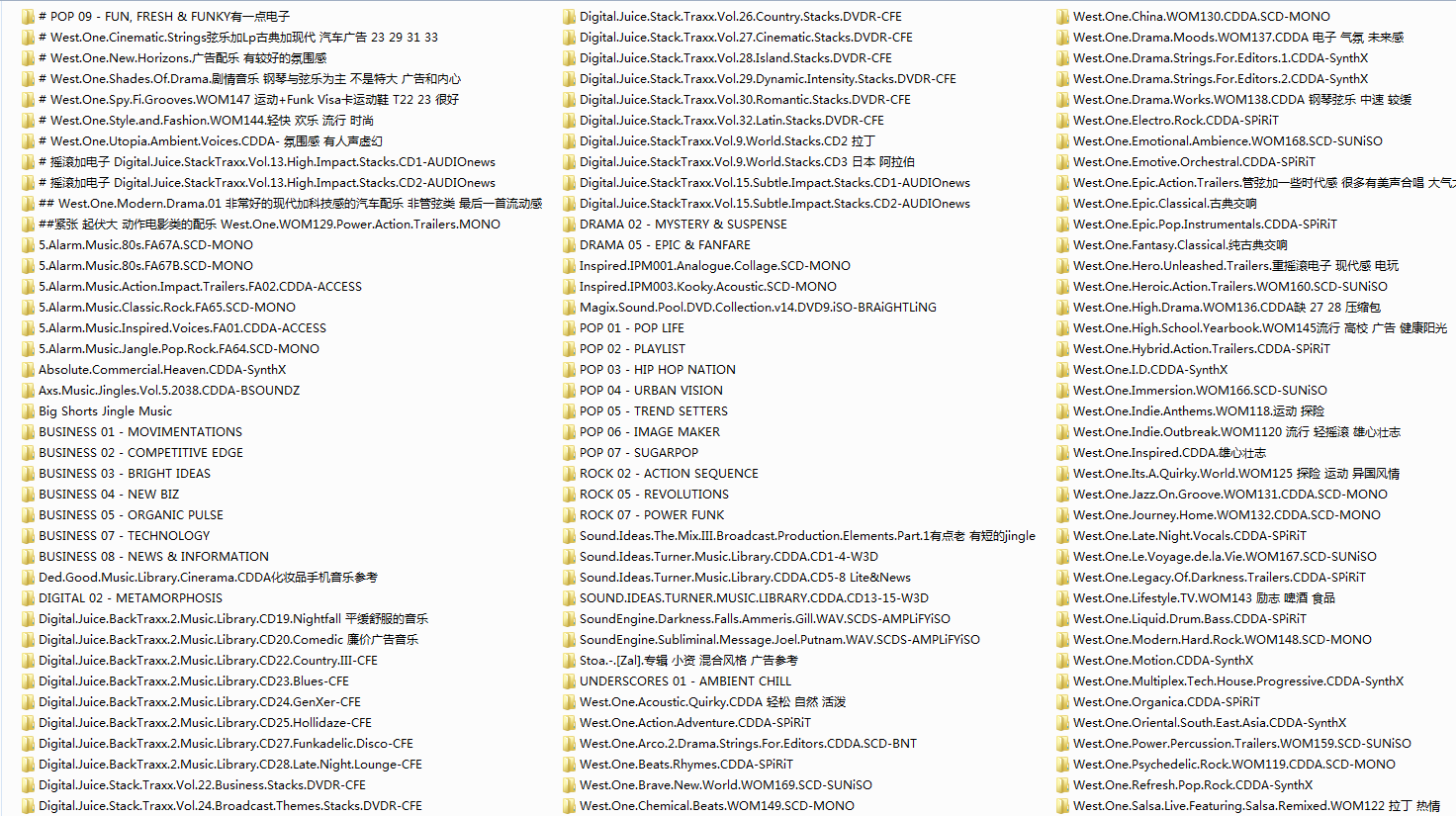1456x816 pixels.
Task: Select 'West.One.Hybrid.Action.Trailers.CDDA-SPiRiT' folder name
Action: (x=1202, y=349)
